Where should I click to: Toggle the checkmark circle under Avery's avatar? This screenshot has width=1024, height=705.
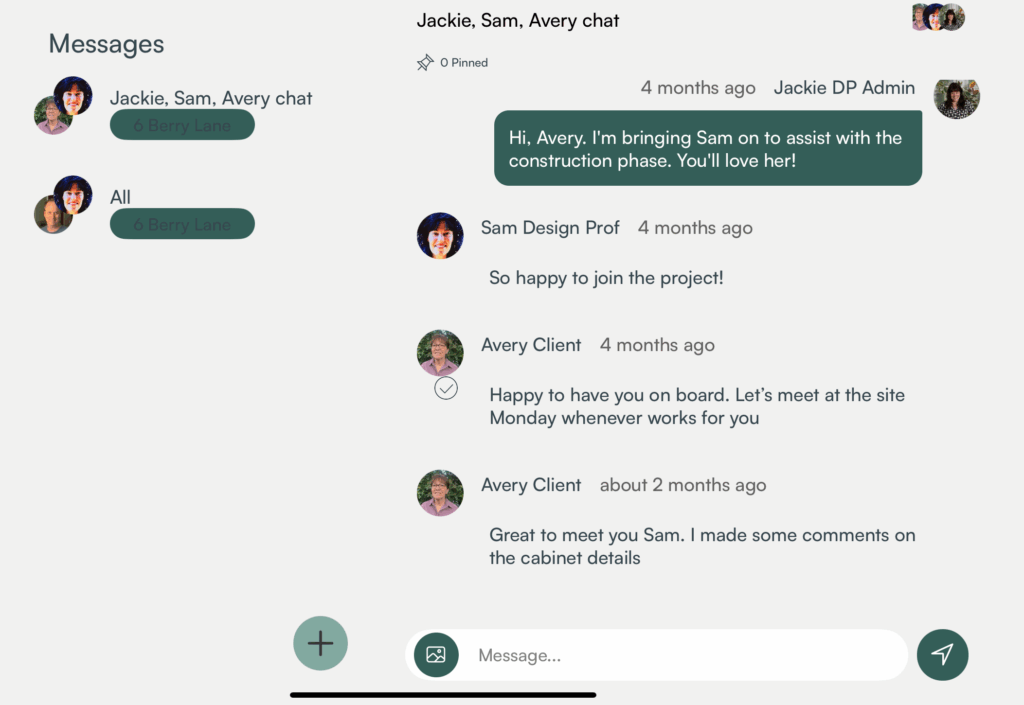(x=446, y=389)
